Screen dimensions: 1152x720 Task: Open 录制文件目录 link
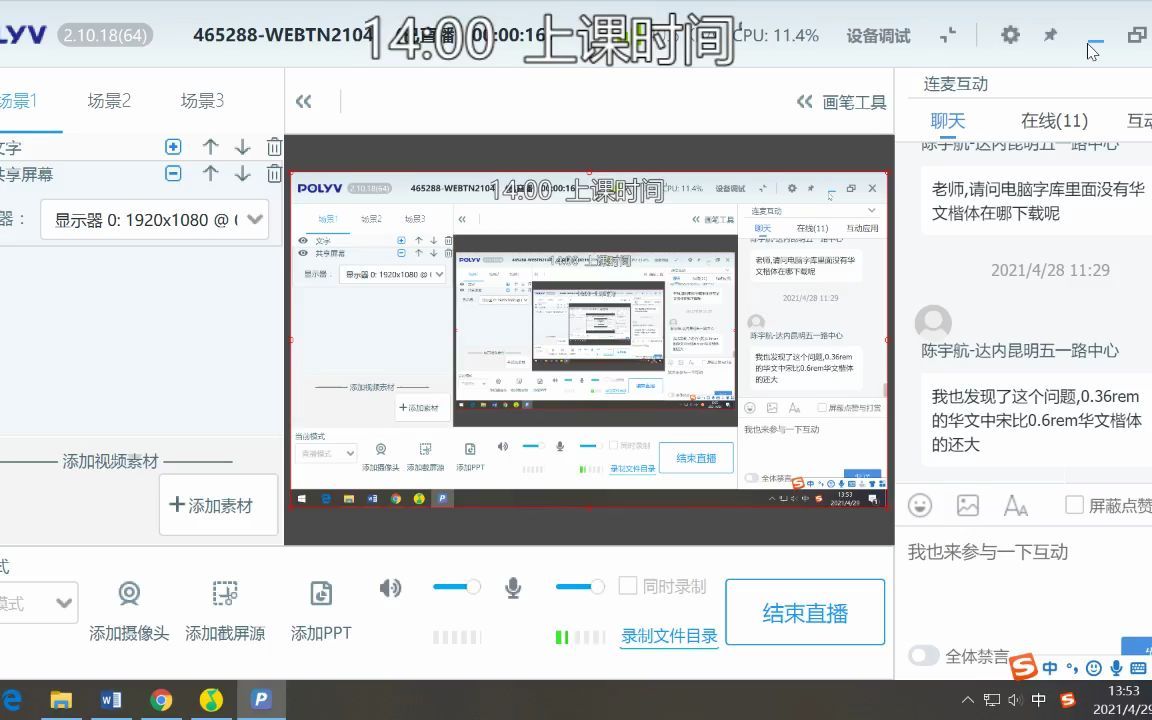pyautogui.click(x=668, y=638)
